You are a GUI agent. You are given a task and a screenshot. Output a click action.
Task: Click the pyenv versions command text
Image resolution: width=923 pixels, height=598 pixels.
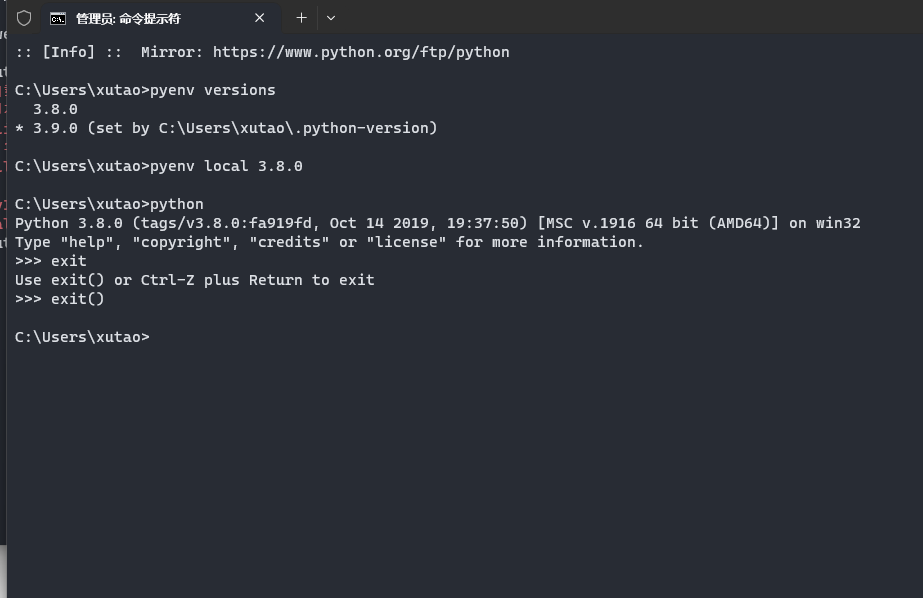click(x=212, y=90)
